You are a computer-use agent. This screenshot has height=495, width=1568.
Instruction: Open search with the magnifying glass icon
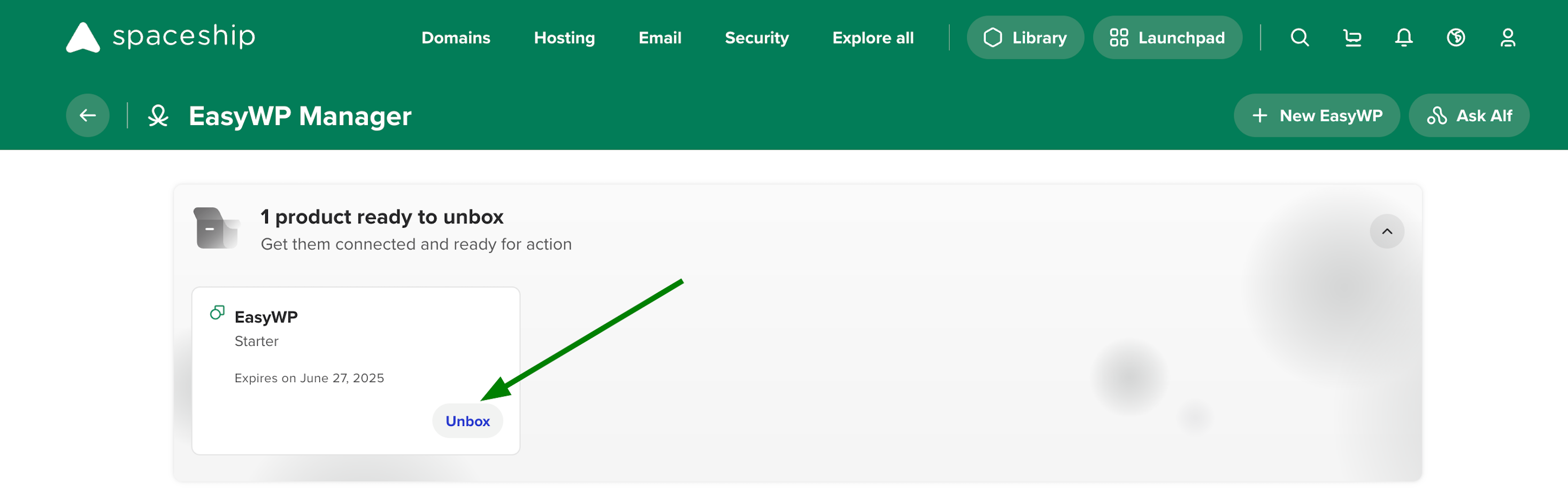pyautogui.click(x=1300, y=37)
